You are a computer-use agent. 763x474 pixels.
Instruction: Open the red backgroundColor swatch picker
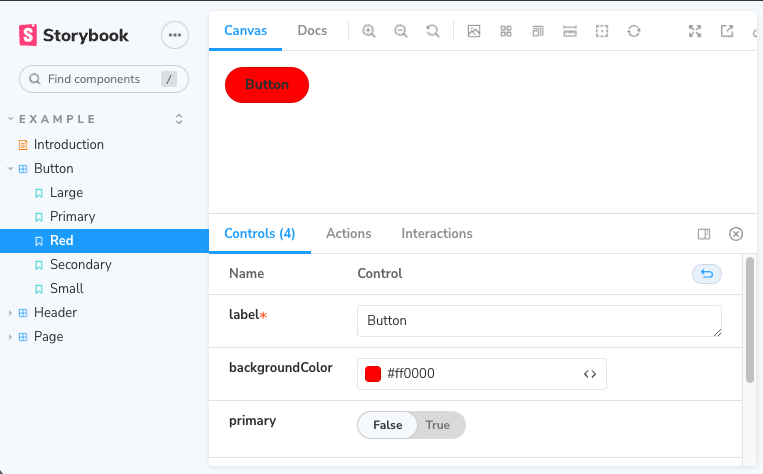pos(373,374)
